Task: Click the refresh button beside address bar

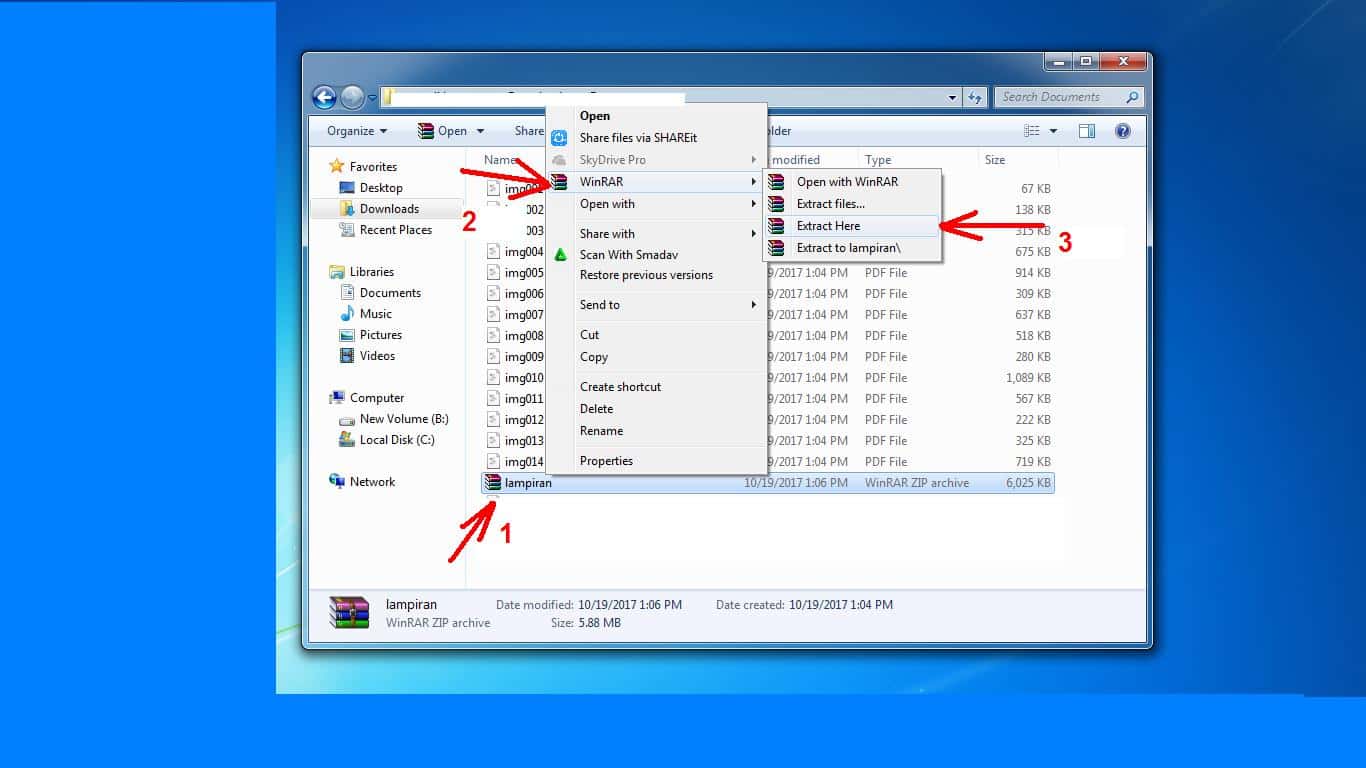Action: 975,97
